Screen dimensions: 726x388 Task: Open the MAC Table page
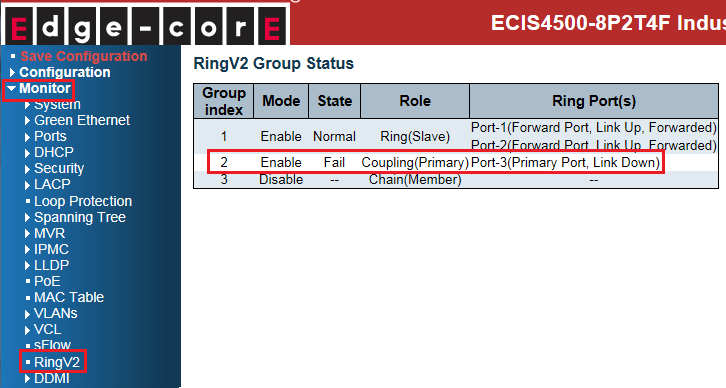coord(69,297)
